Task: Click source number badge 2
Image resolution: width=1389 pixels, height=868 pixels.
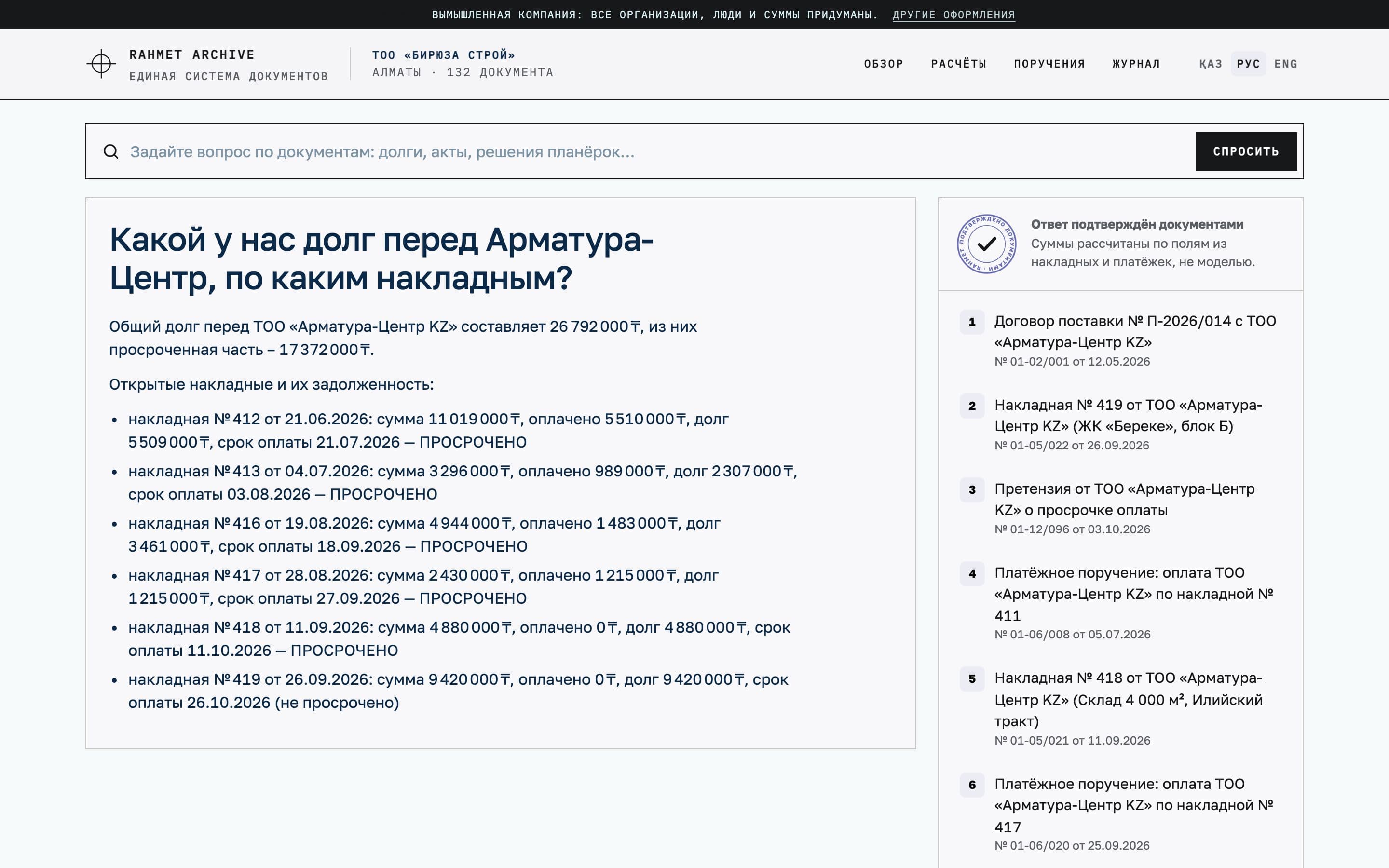Action: point(972,406)
